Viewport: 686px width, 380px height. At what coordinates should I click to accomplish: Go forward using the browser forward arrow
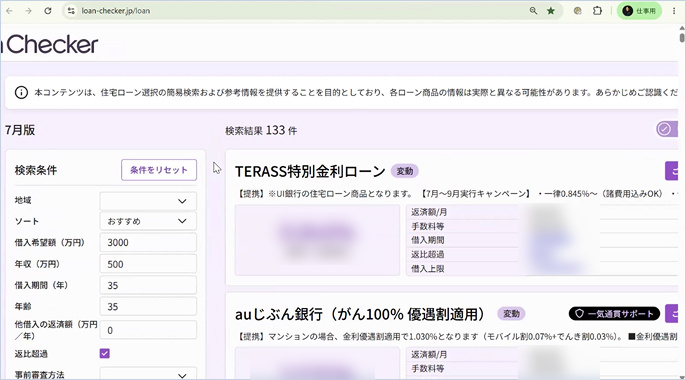(28, 11)
